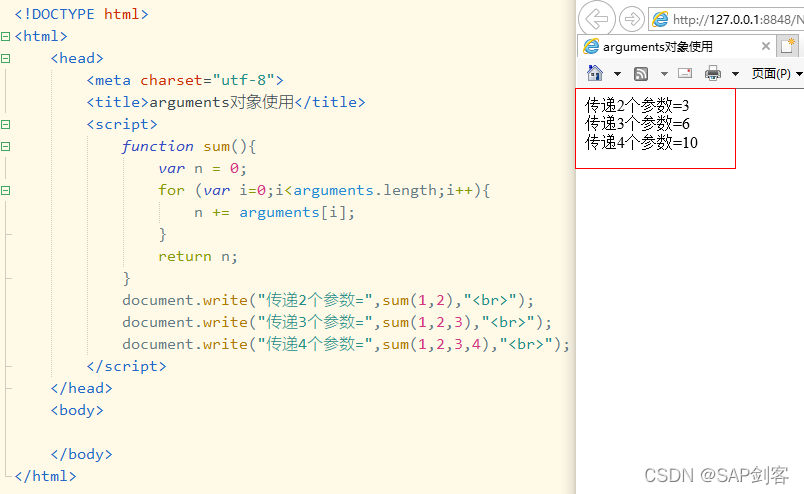The image size is (804, 494).
Task: Click the meta charset="utf-8" line
Action: pos(185,81)
